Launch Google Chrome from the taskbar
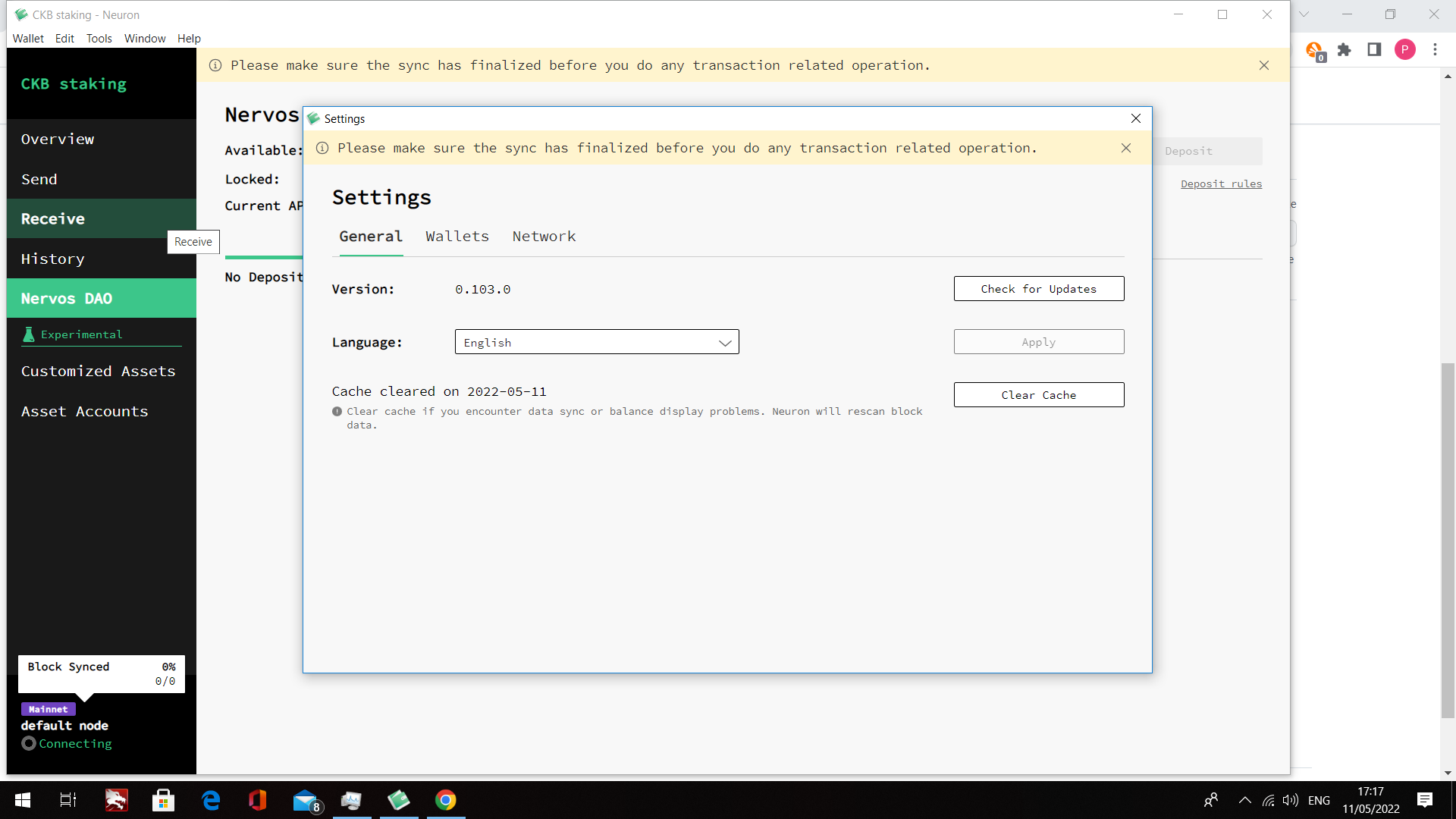1456x819 pixels. (x=445, y=800)
